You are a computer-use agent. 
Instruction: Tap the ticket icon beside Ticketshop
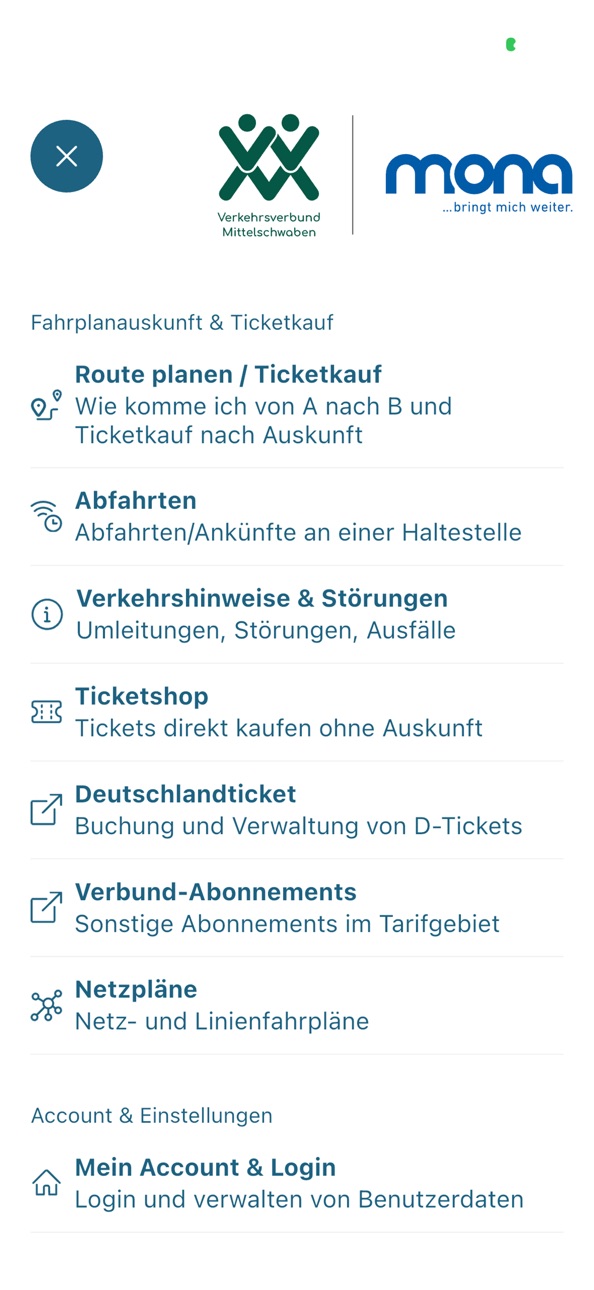click(46, 712)
